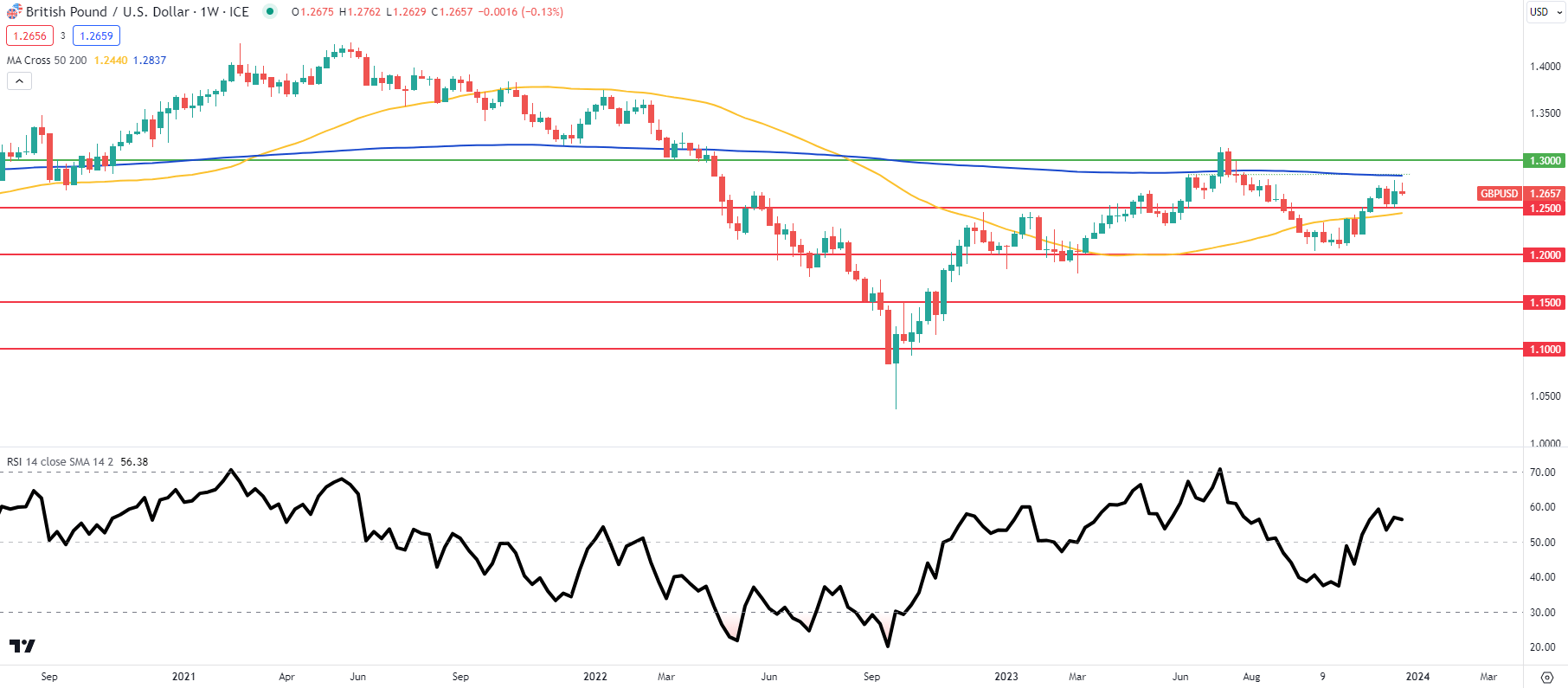Click the green 1.3000 price label

click(x=1546, y=161)
